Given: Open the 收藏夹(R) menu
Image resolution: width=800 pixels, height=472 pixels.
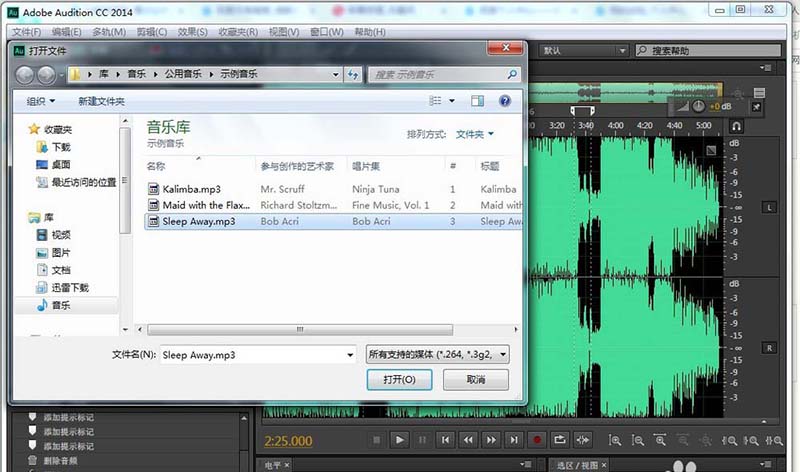Looking at the screenshot, I should (238, 32).
